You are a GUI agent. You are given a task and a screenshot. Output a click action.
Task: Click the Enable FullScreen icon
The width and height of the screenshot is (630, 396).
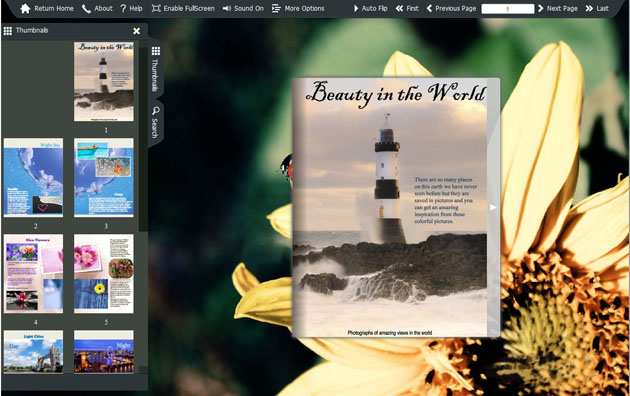[156, 8]
